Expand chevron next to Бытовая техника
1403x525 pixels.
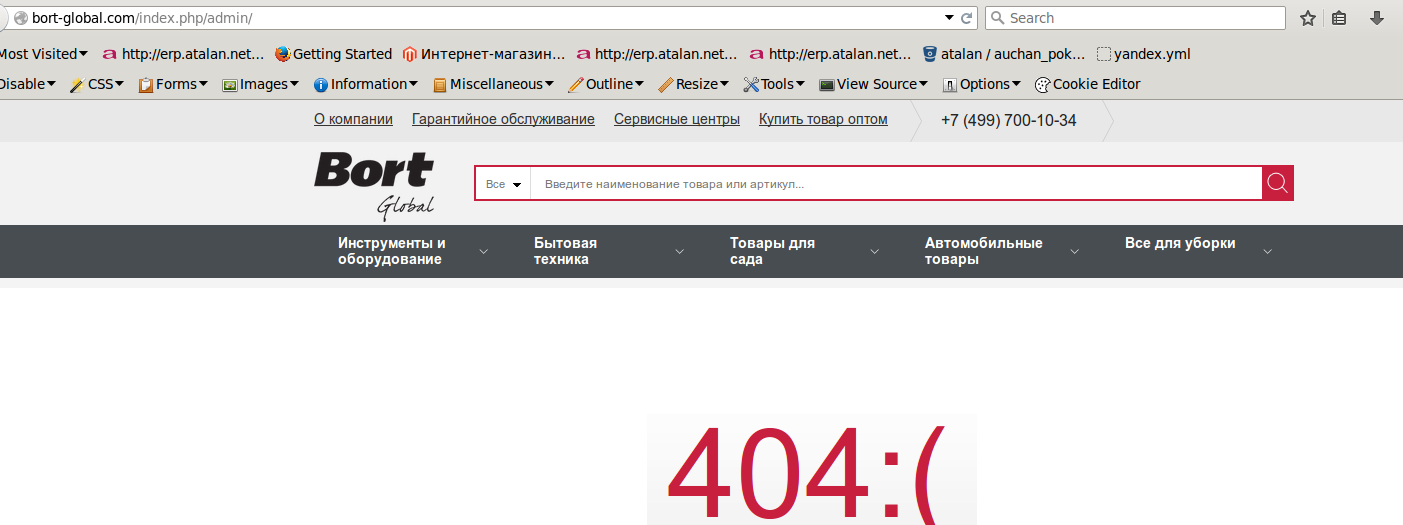(x=680, y=252)
